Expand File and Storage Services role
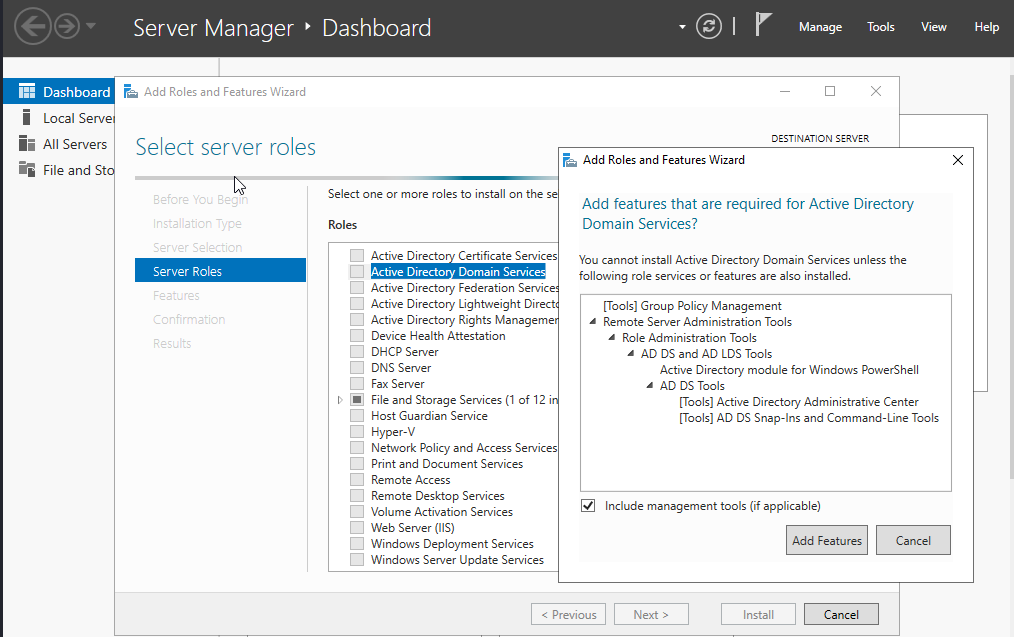The height and width of the screenshot is (637, 1014). (x=340, y=400)
